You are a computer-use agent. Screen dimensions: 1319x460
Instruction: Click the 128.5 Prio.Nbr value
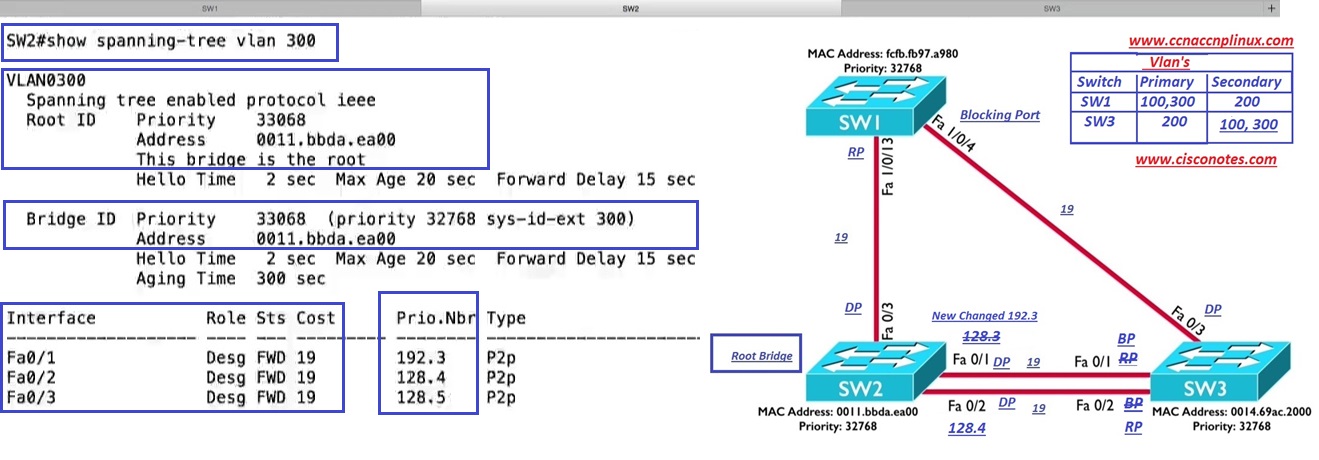point(421,398)
